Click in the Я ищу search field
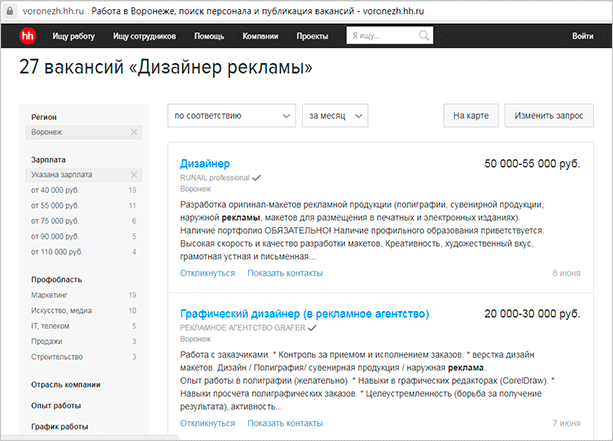 click(x=385, y=36)
